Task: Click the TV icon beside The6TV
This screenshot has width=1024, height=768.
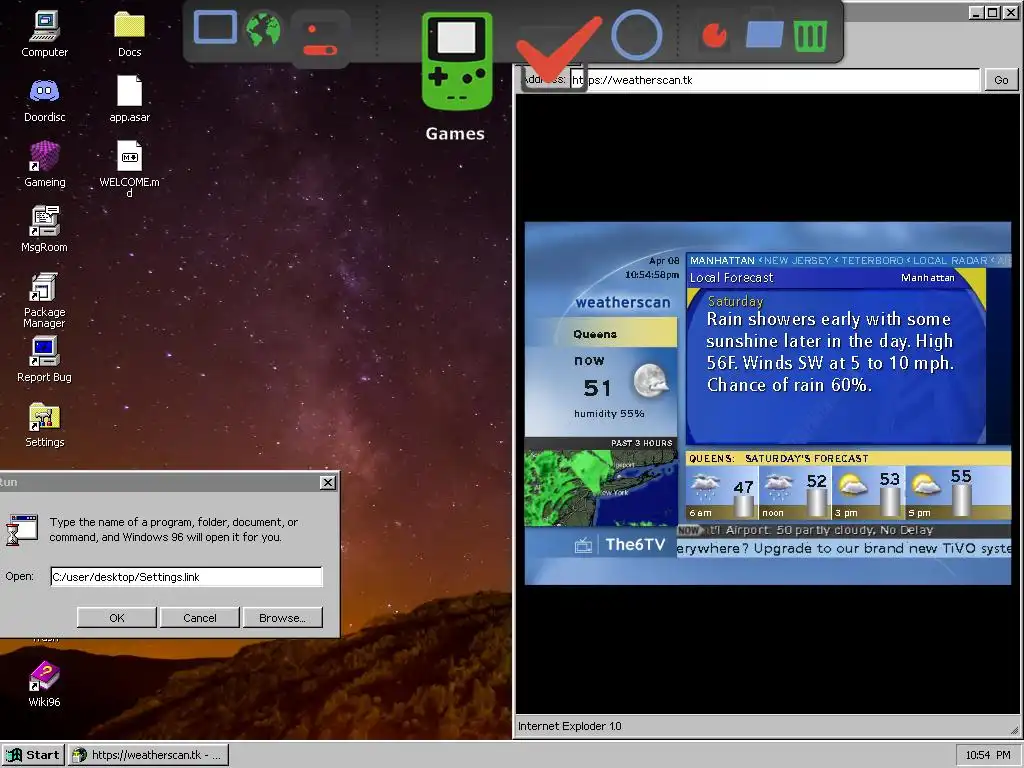Action: point(583,545)
